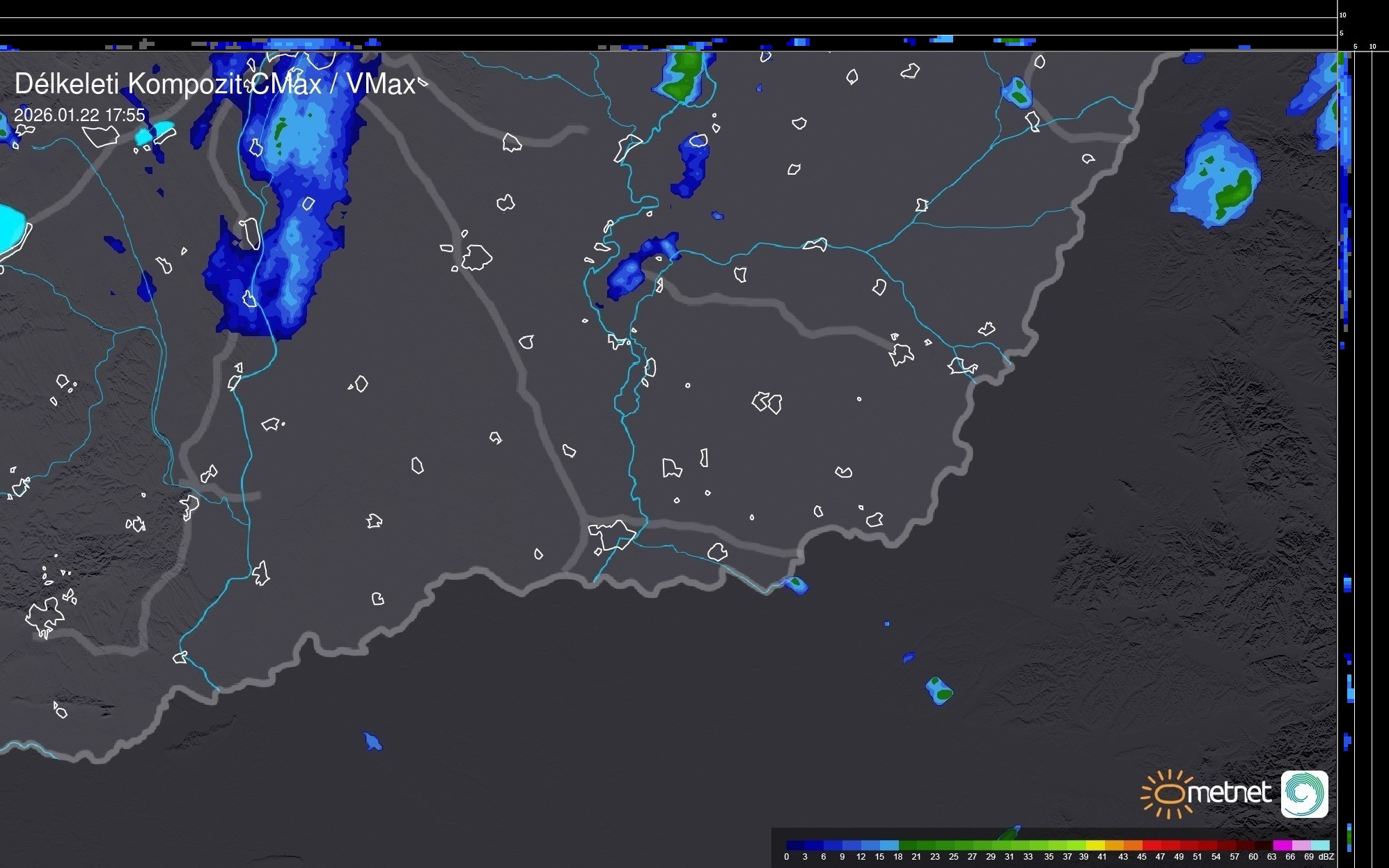The image size is (1389, 868).
Task: Click the small lone blue echo near bottom left
Action: [x=372, y=741]
